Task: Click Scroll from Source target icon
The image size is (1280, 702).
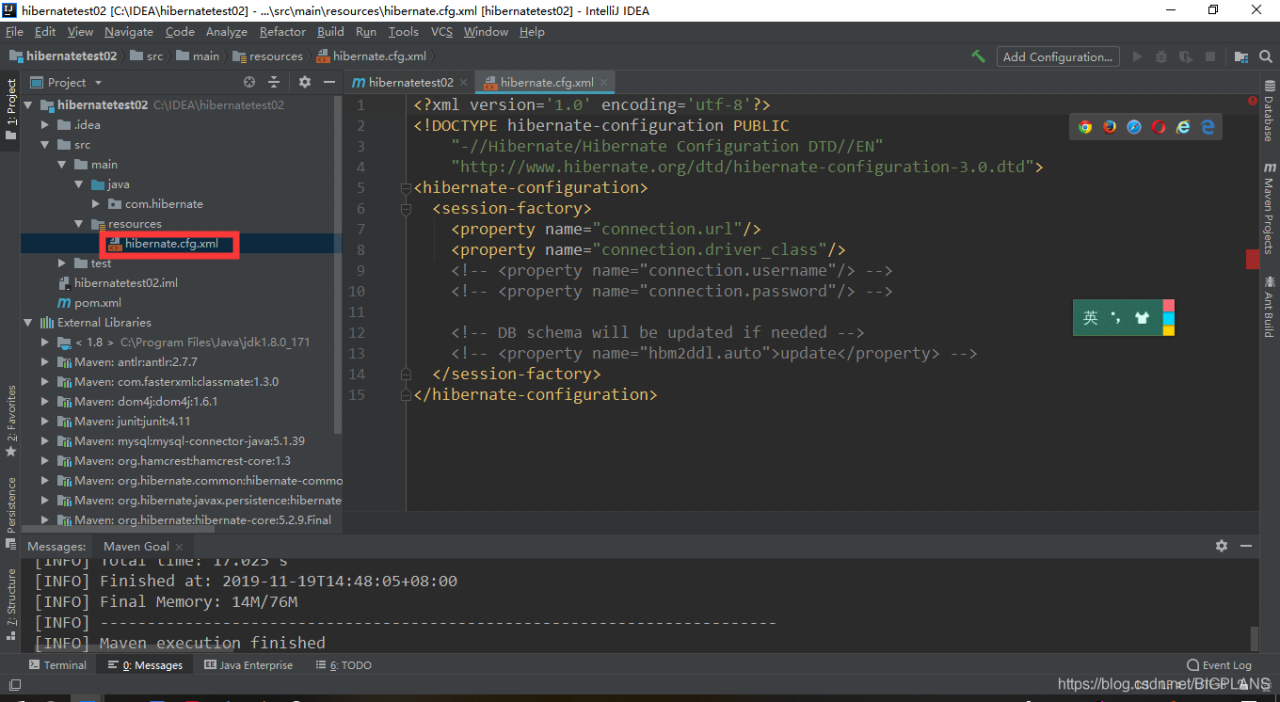Action: click(x=250, y=82)
